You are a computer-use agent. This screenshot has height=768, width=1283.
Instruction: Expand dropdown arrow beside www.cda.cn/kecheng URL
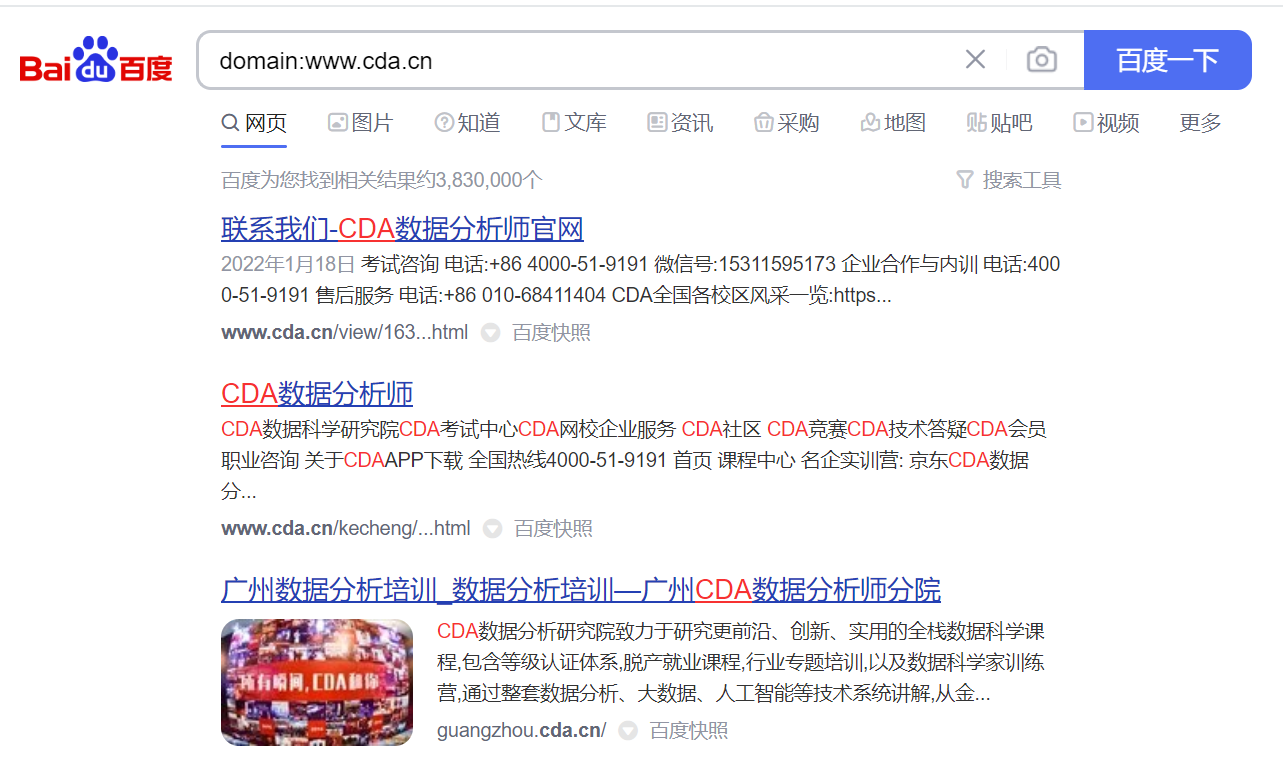pos(492,529)
